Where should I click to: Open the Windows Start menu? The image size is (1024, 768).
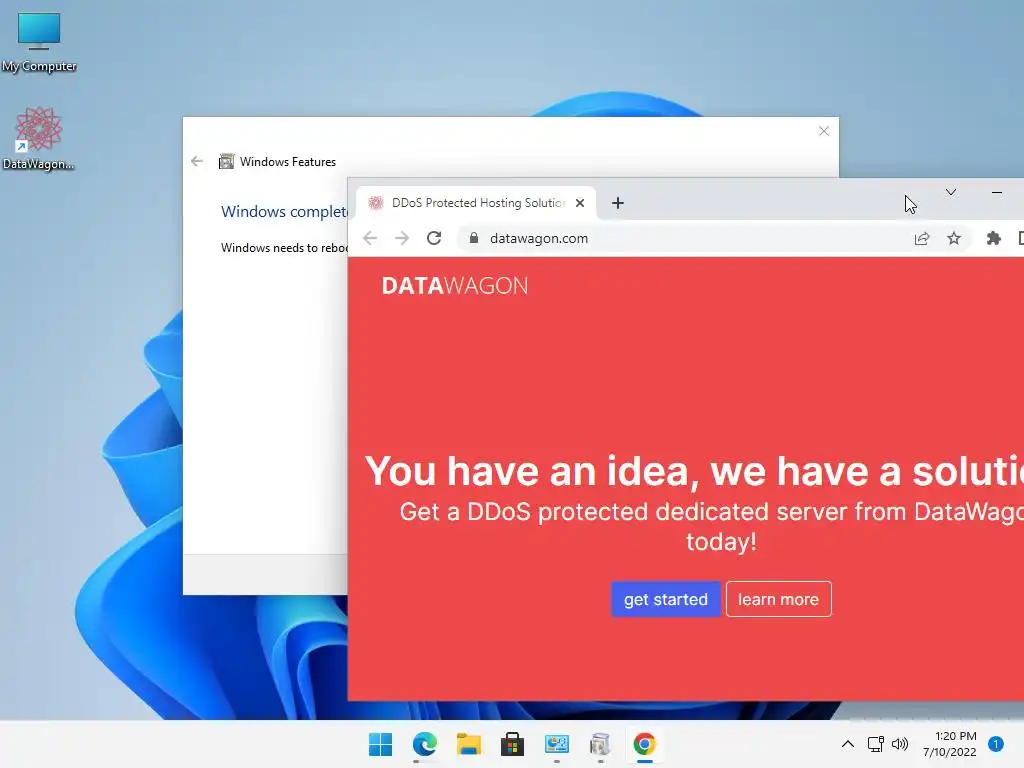[x=380, y=744]
